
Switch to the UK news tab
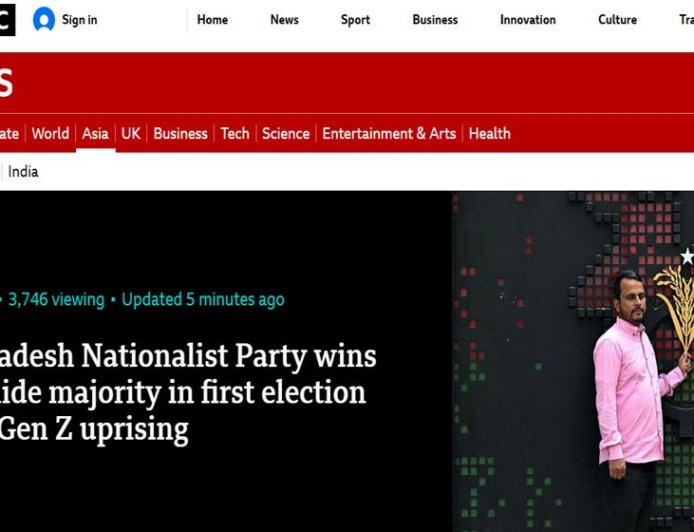(131, 133)
